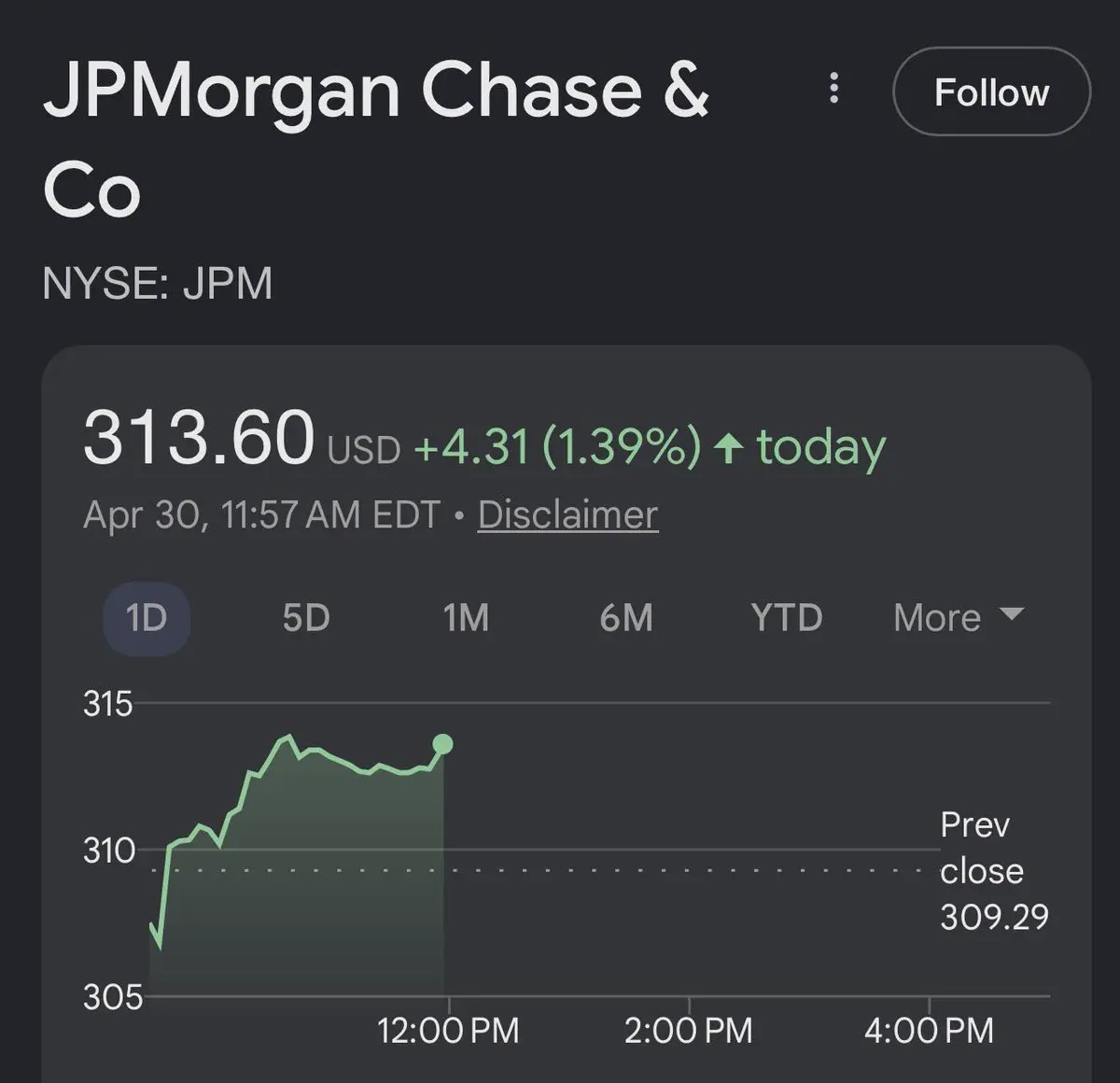Click the 313.60 stock price
Screen dimensions: 1120x1083
199,437
